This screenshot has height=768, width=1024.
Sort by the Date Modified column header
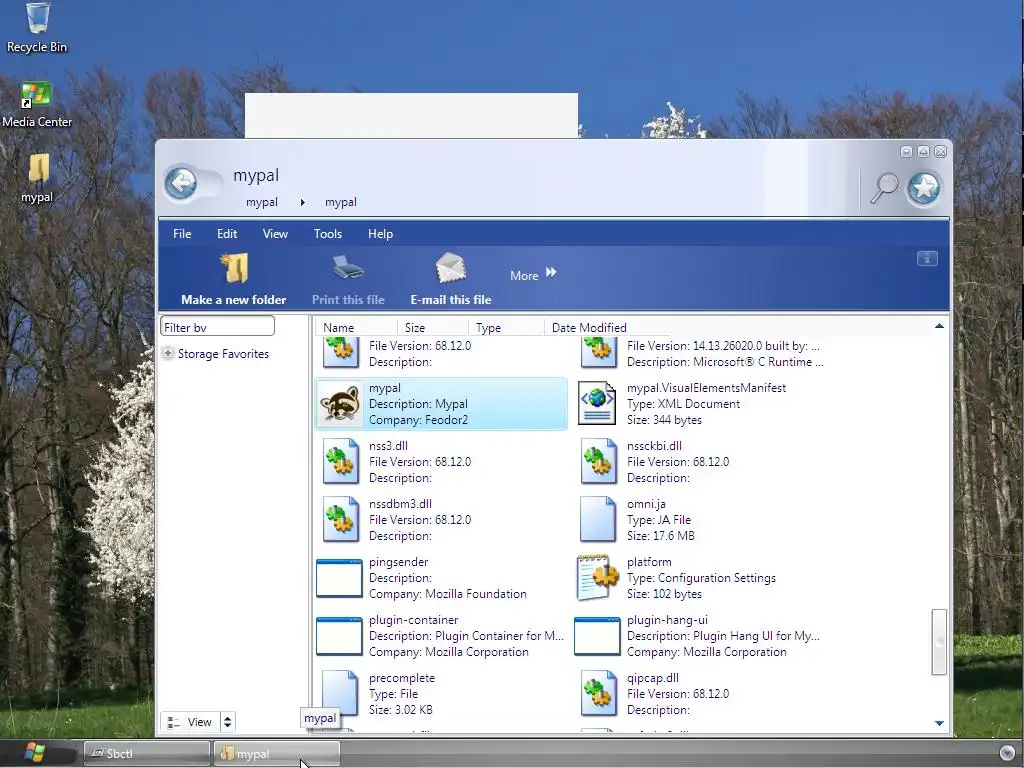click(x=607, y=327)
